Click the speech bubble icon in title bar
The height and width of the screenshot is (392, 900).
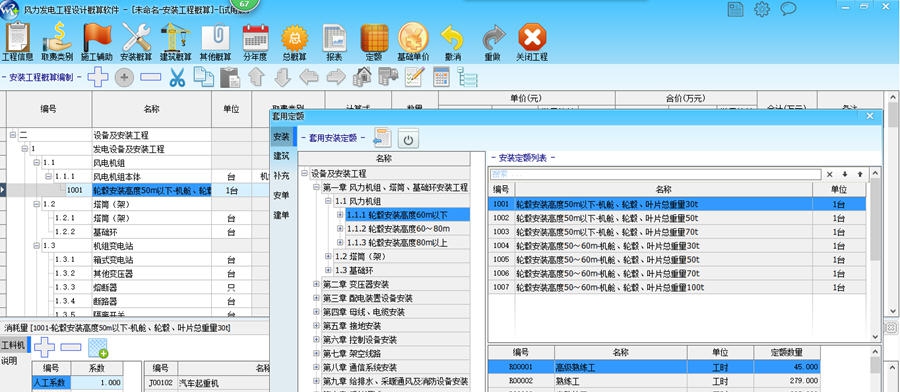tap(789, 9)
